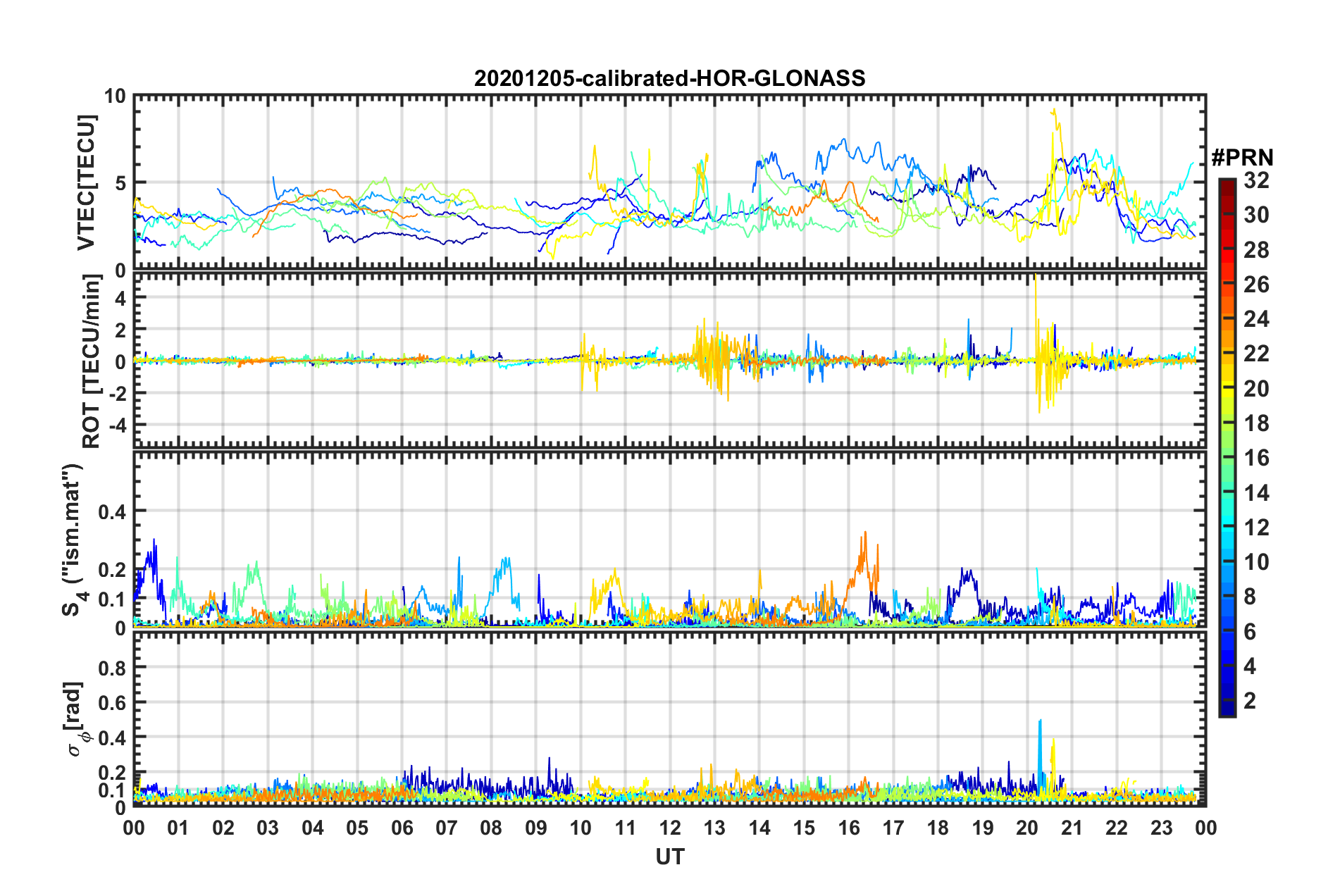Select the "21" hour tick on the UT axis
The width and height of the screenshot is (1340, 896).
tap(1072, 828)
